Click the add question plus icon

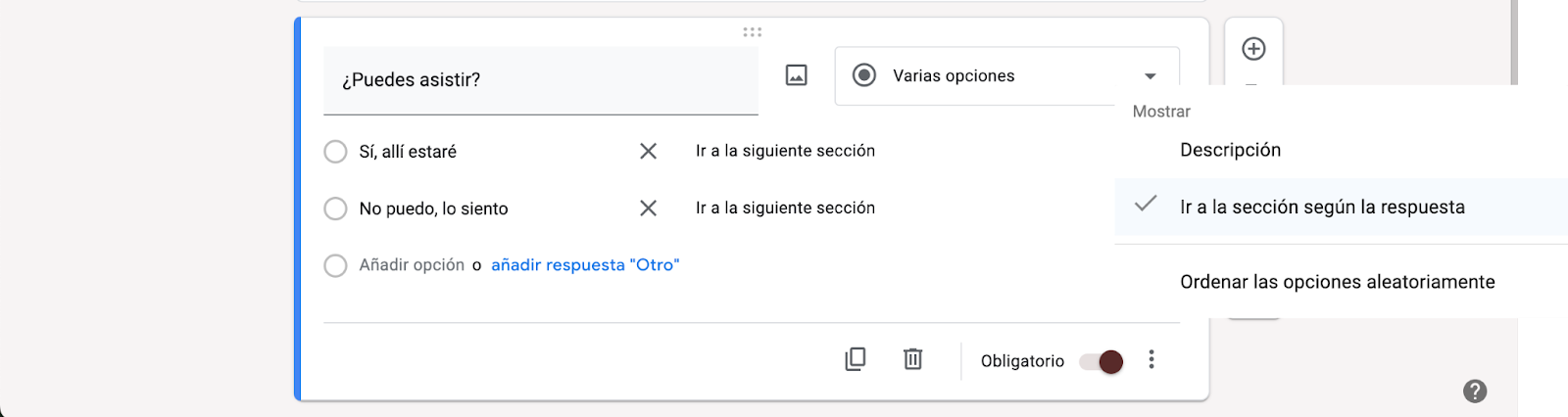point(1253,49)
